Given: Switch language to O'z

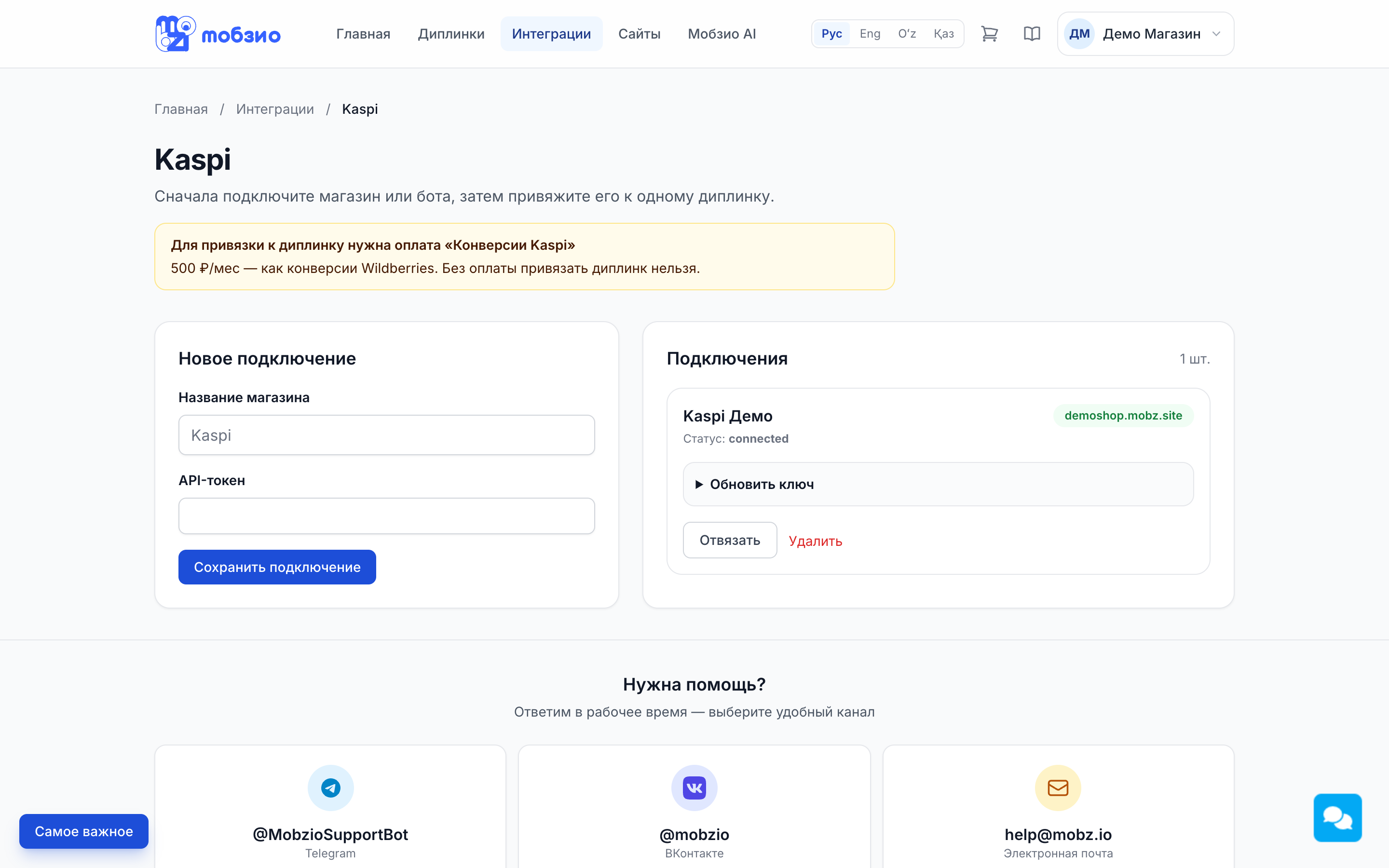Looking at the screenshot, I should click(907, 34).
